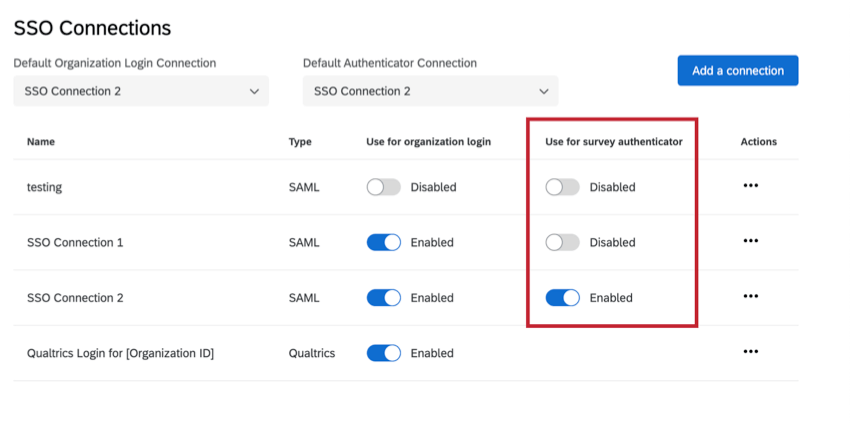
Task: Select the SSO Connection 1 name
Action: click(x=75, y=242)
